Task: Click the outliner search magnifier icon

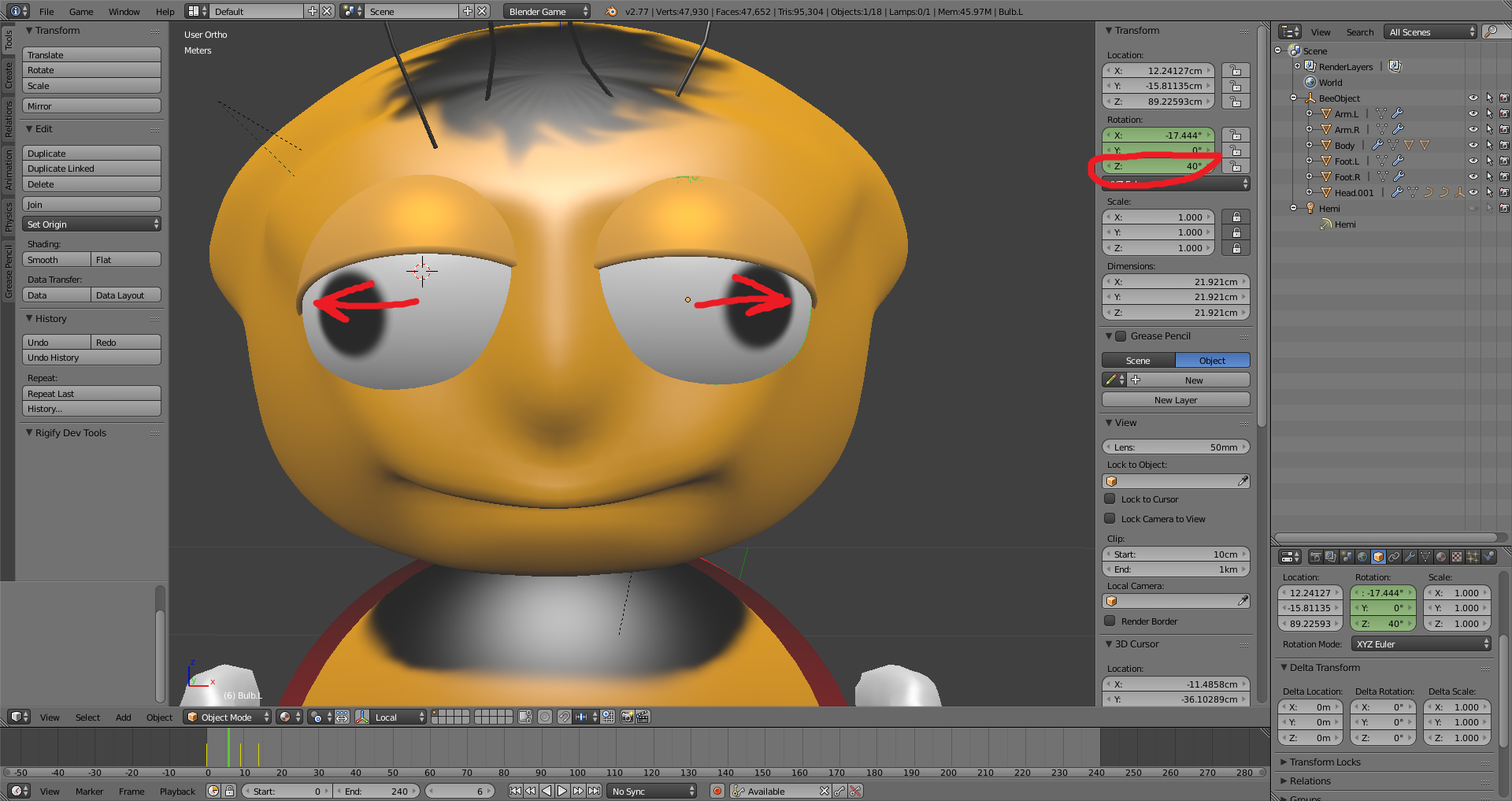Action: (x=1490, y=32)
